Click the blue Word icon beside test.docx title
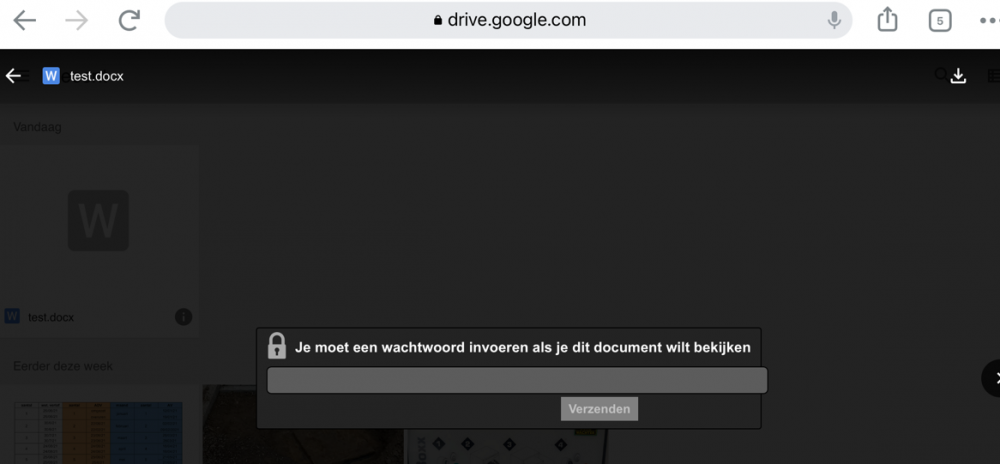 point(51,76)
